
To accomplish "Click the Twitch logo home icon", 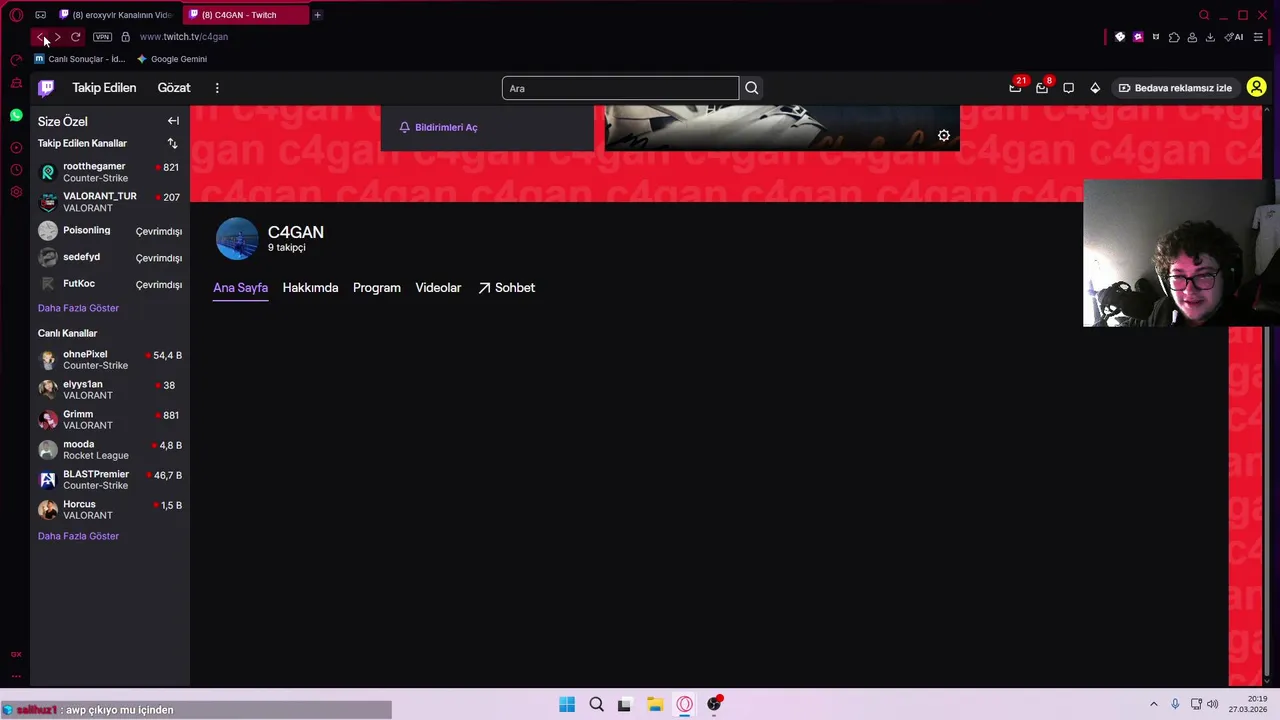I will click(46, 88).
